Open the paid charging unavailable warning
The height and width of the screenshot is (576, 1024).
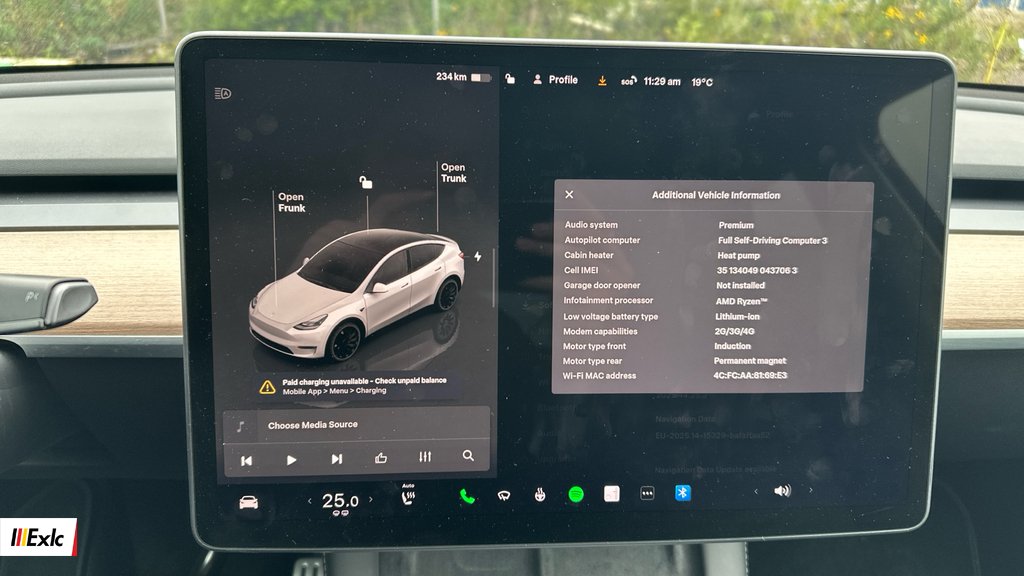(x=356, y=386)
